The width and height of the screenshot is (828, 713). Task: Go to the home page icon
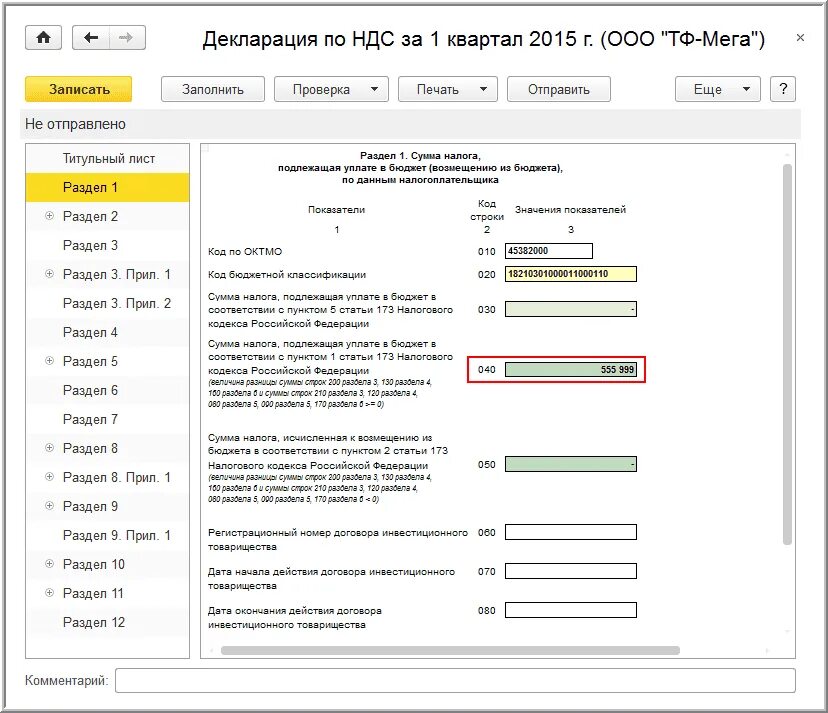click(43, 37)
